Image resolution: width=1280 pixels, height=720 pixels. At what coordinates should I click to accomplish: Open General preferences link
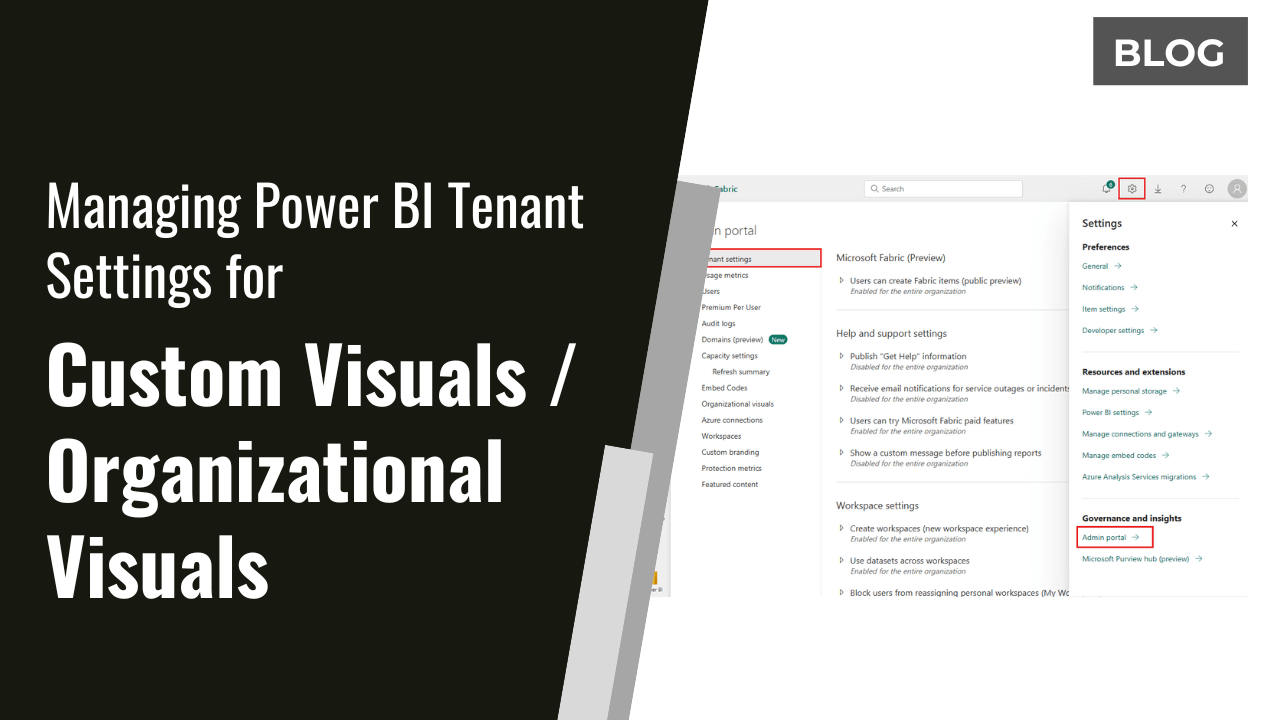tap(1102, 266)
